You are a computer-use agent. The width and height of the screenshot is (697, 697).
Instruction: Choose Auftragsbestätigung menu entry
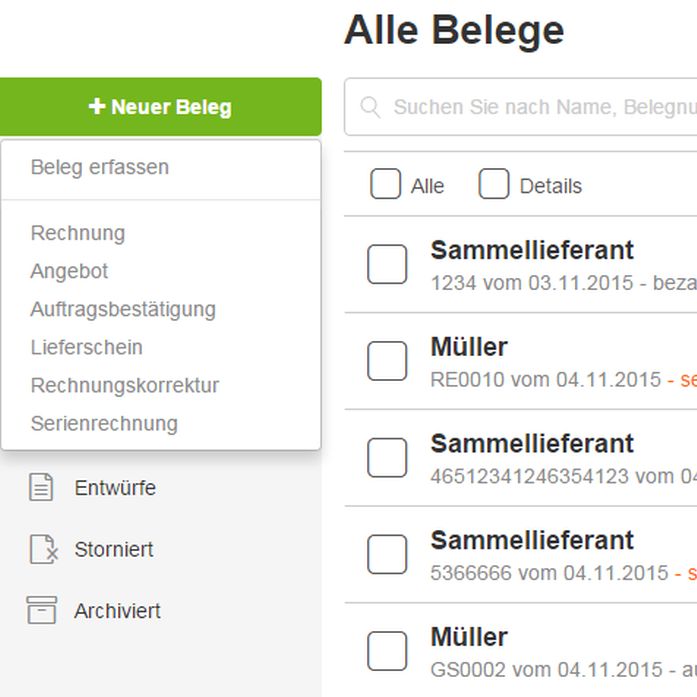[123, 309]
